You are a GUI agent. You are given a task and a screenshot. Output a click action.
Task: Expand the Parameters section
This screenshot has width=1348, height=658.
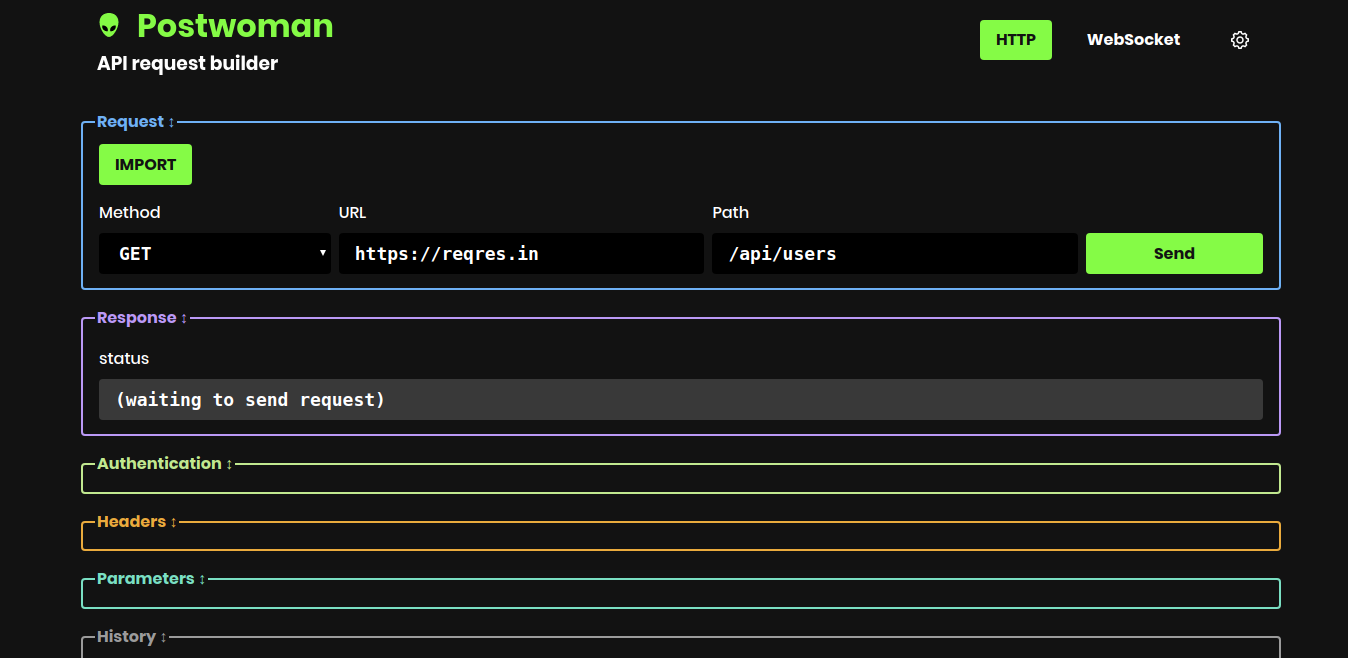coord(151,579)
